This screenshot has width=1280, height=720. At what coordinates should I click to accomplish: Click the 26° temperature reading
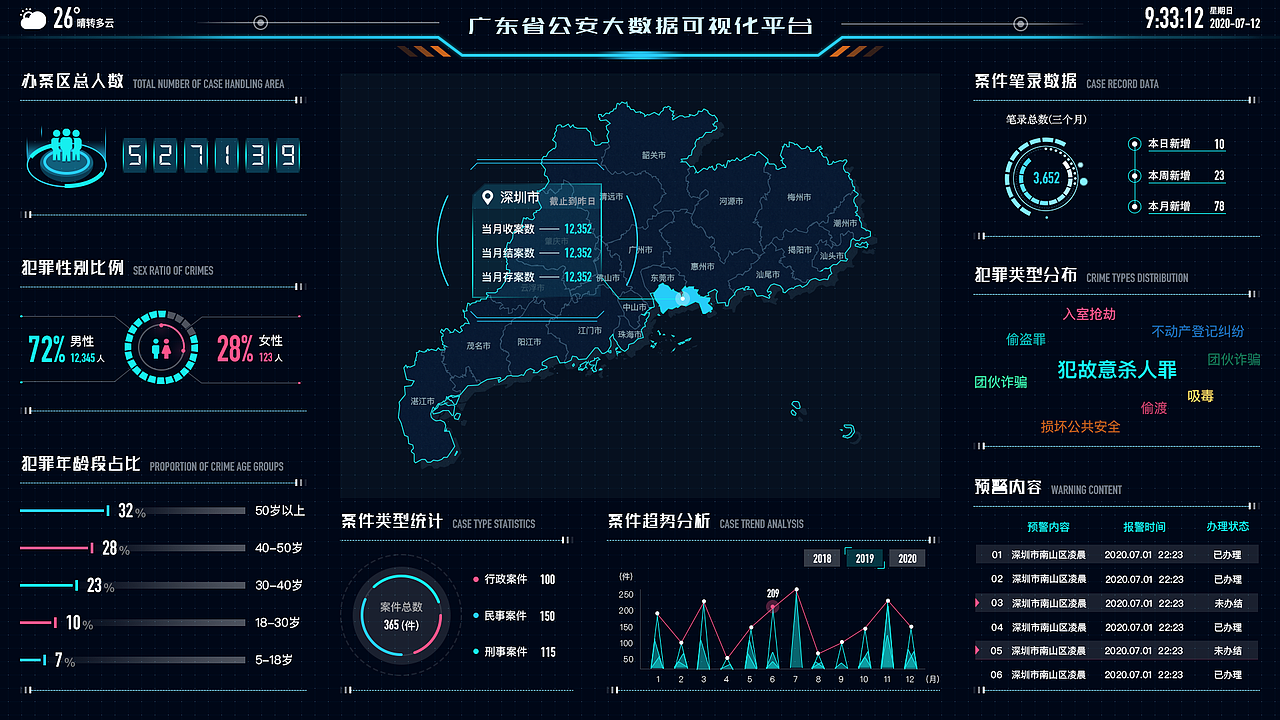[x=68, y=15]
